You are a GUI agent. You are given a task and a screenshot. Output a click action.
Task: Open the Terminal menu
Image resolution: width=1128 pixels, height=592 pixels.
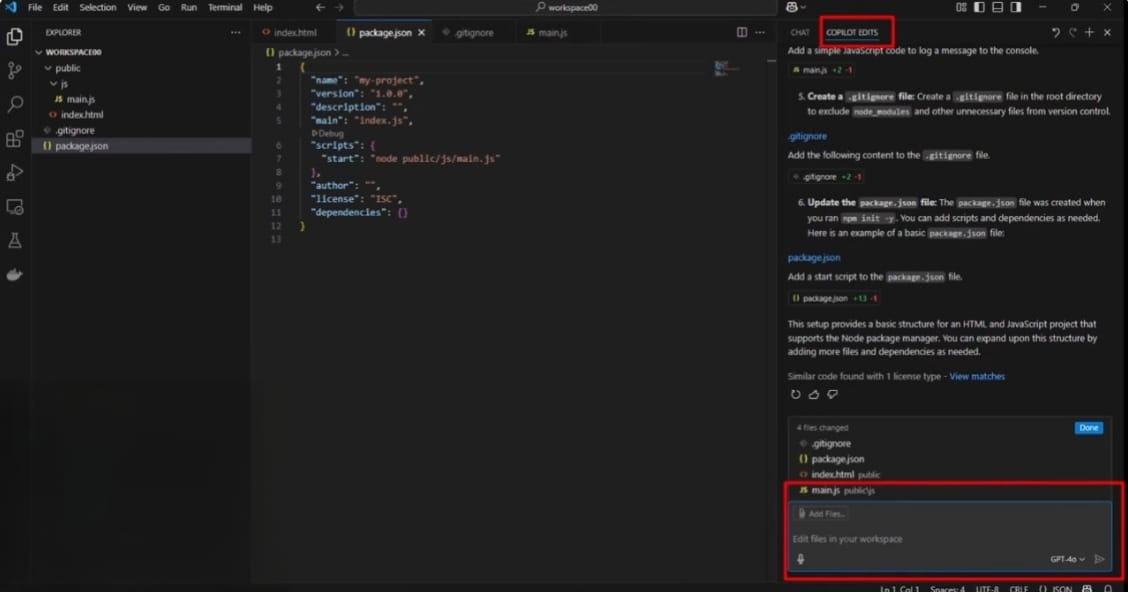click(225, 7)
